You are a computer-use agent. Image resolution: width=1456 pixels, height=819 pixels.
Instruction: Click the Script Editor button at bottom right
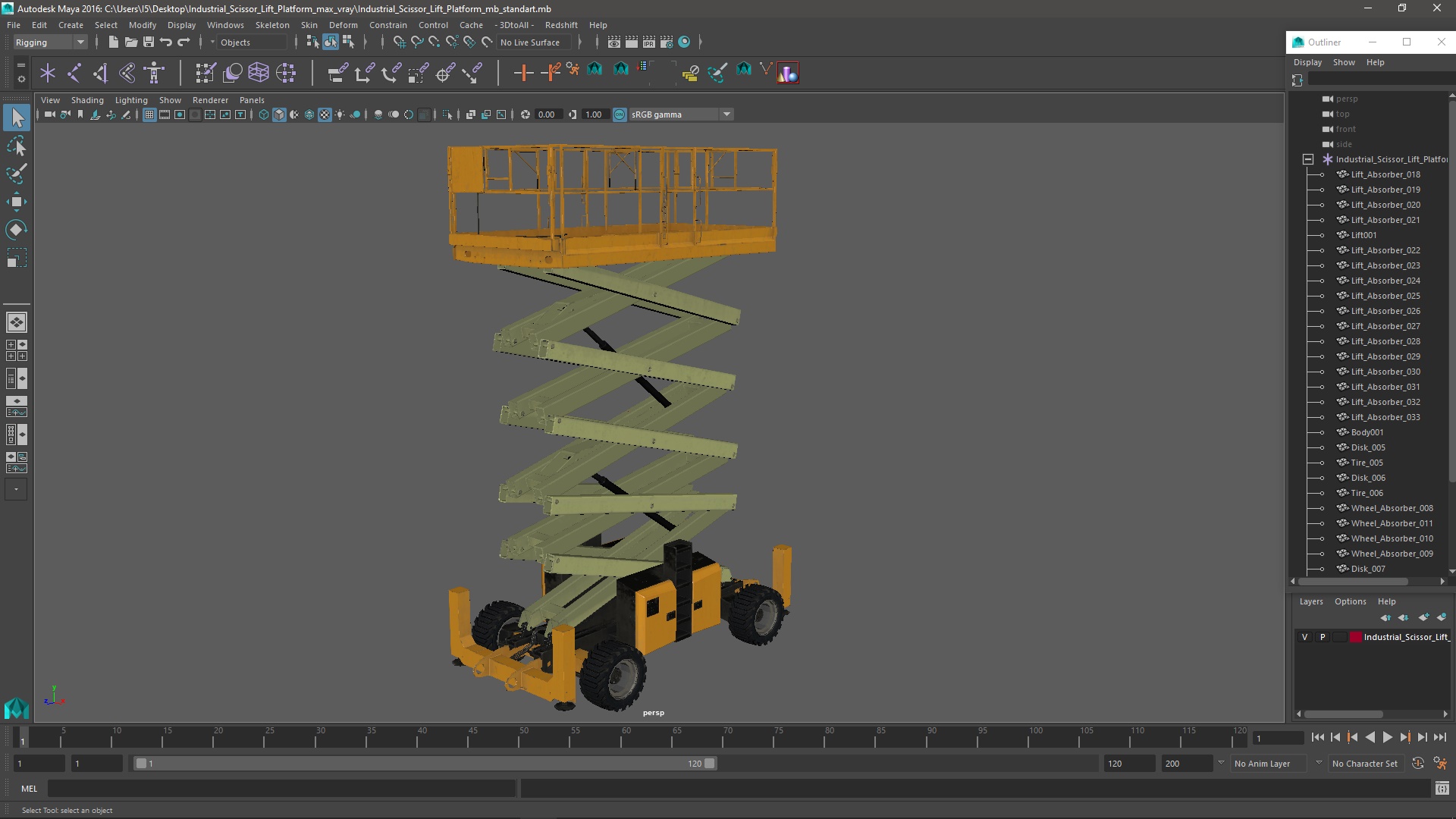pos(1442,789)
